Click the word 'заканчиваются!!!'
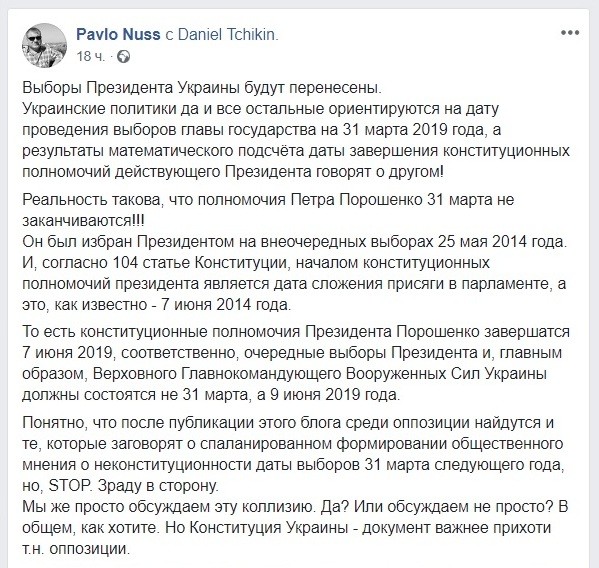This screenshot has width=599, height=568. [84, 221]
